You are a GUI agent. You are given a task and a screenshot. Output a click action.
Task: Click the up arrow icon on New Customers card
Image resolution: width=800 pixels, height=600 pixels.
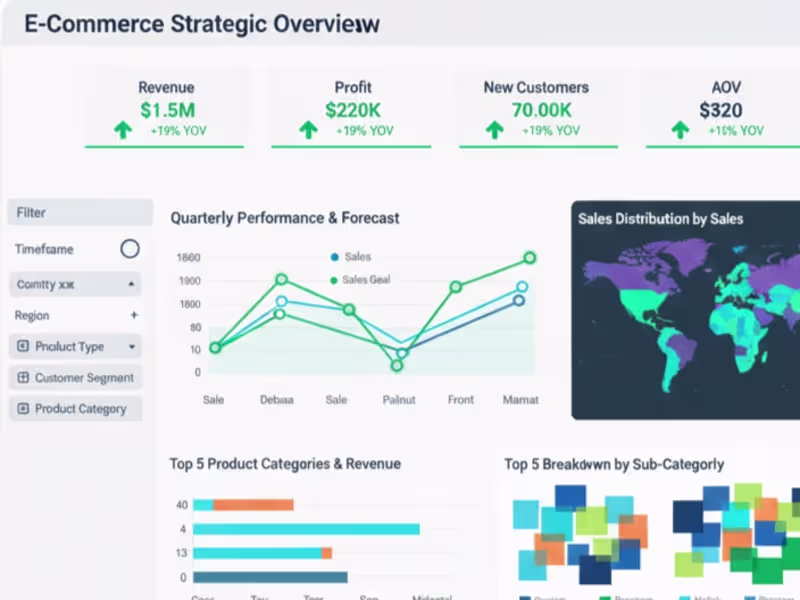point(493,128)
